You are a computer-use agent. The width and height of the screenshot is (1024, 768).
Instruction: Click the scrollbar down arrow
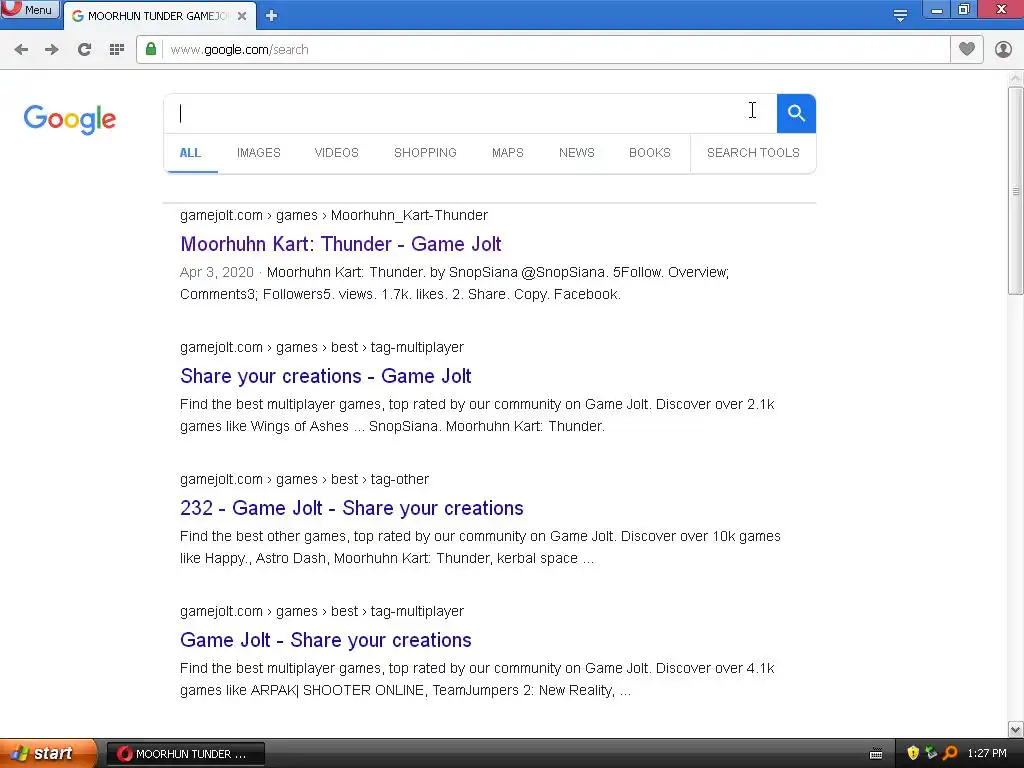click(x=1016, y=729)
